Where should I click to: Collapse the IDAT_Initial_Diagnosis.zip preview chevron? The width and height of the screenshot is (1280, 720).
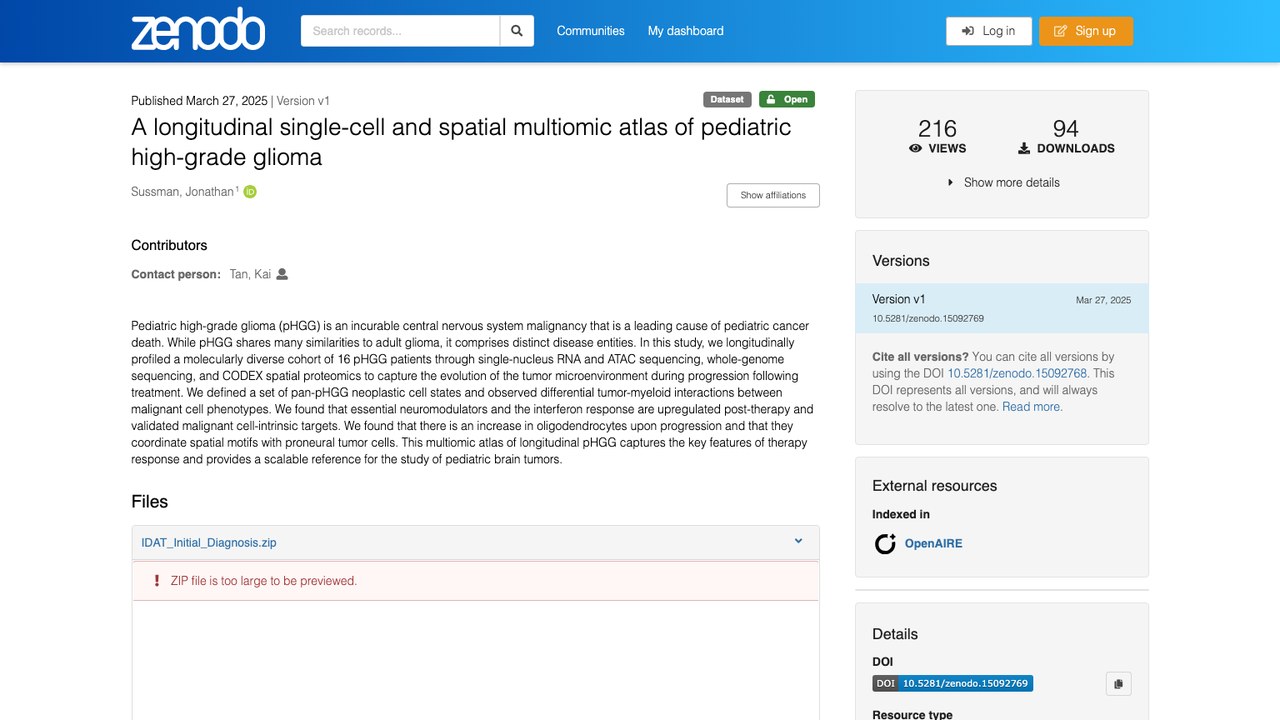[x=799, y=541]
